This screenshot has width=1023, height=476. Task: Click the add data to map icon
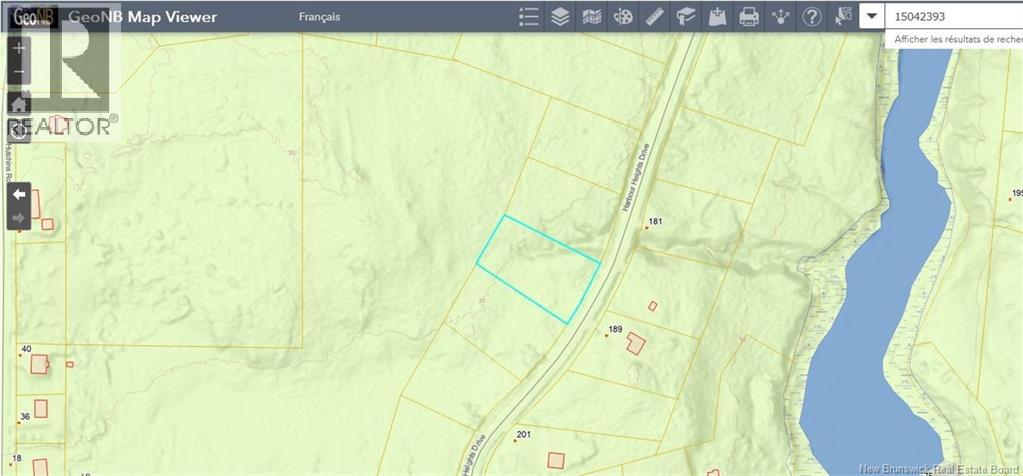coord(717,17)
